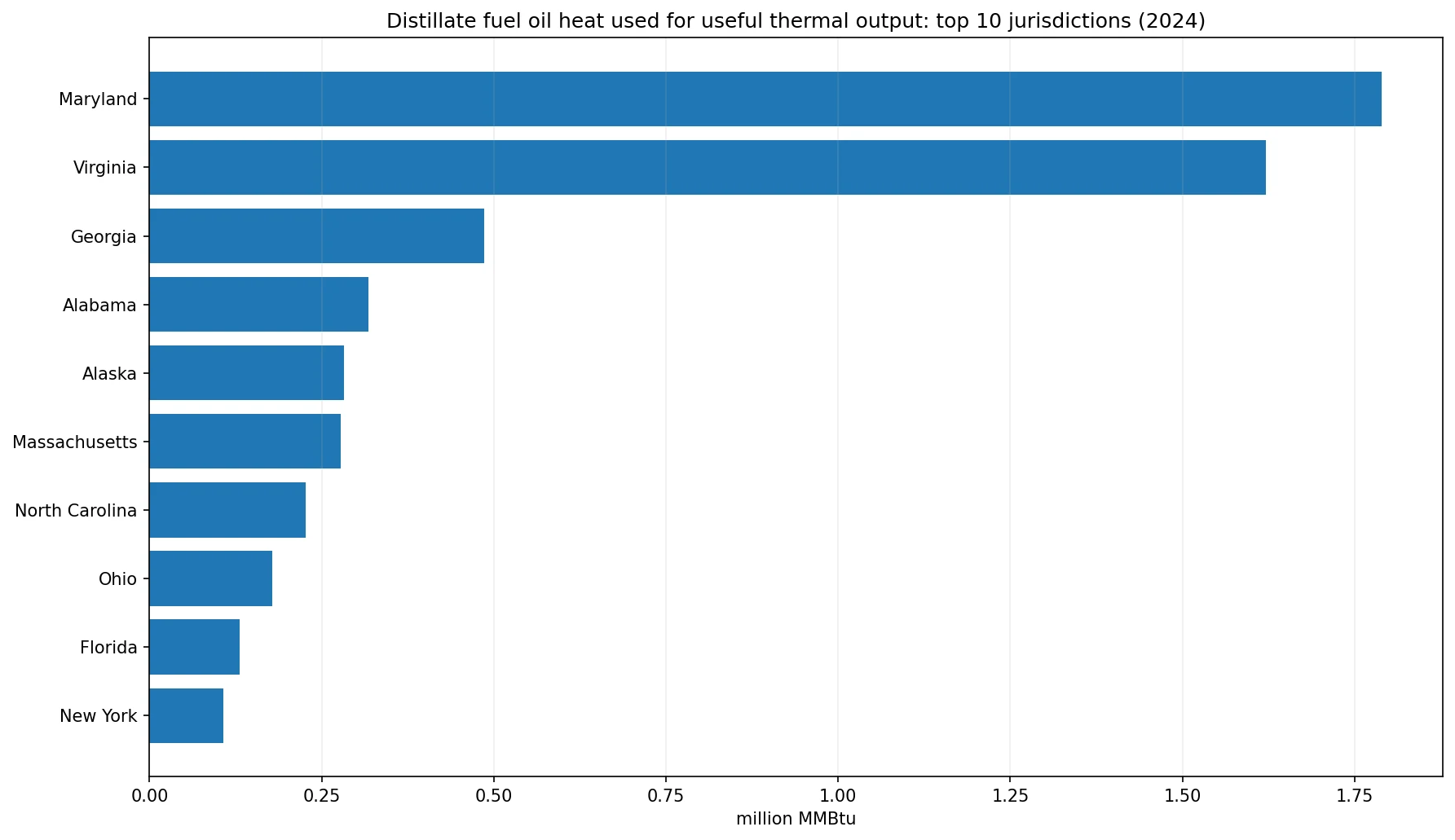Click the 'Maryland' axis label
This screenshot has height=840, width=1455.
tap(98, 99)
